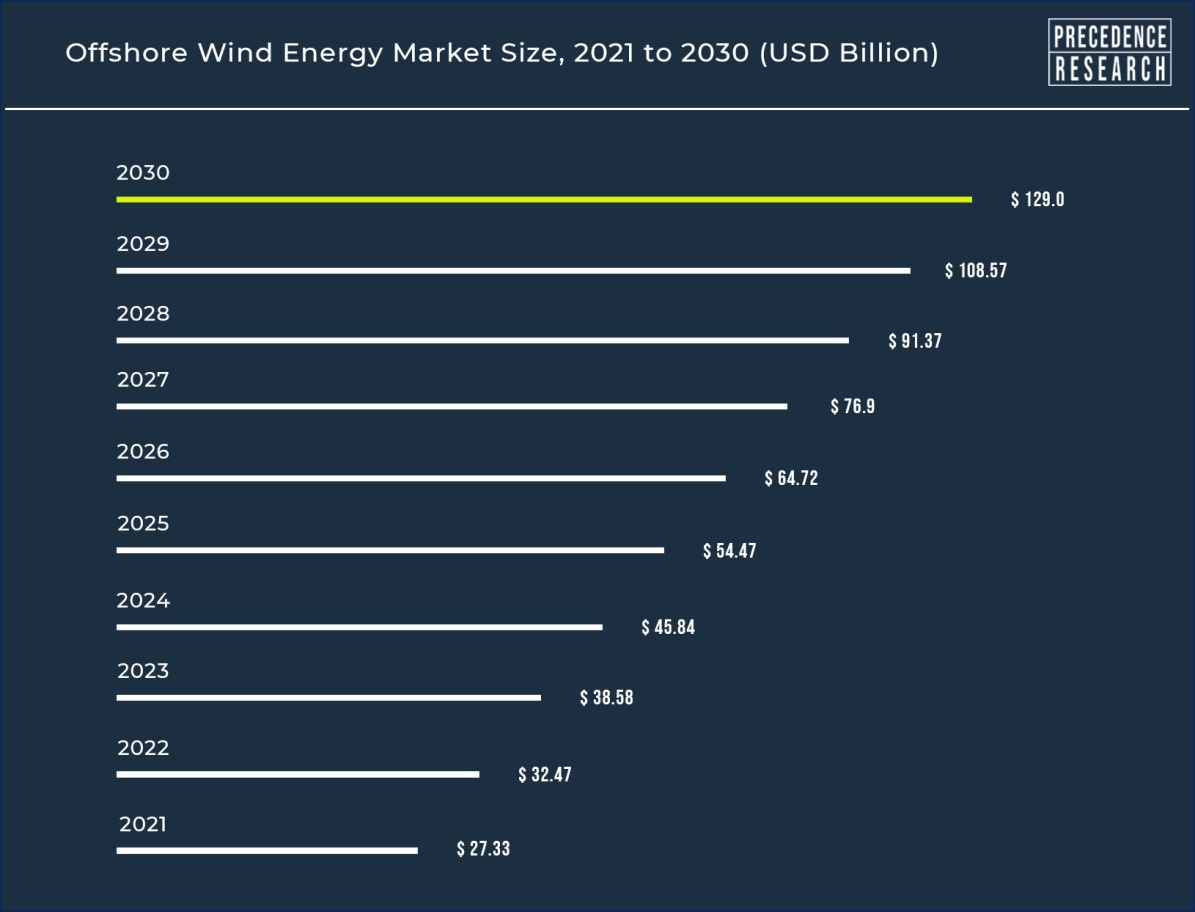Image resolution: width=1195 pixels, height=912 pixels.
Task: Select the 2025 year label
Action: [x=143, y=524]
